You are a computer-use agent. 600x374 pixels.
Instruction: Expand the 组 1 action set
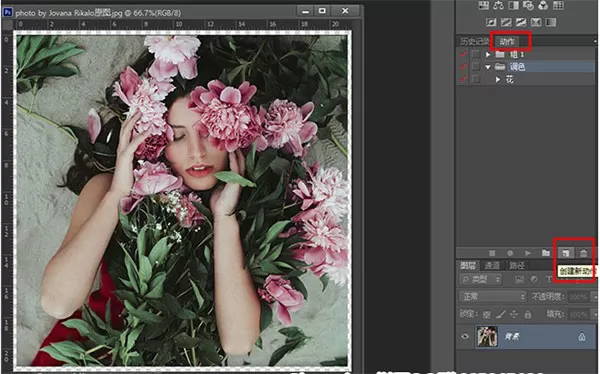[488, 54]
